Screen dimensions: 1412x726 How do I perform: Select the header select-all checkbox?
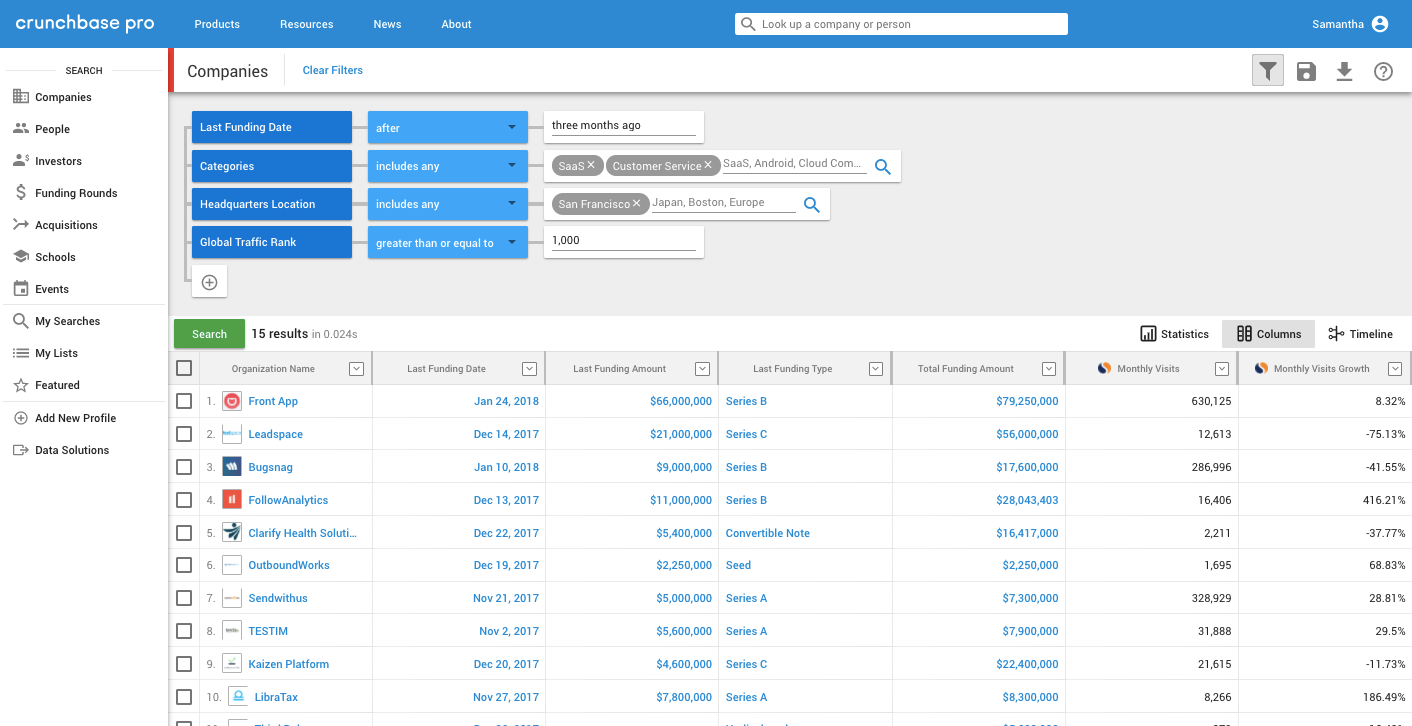click(x=184, y=368)
